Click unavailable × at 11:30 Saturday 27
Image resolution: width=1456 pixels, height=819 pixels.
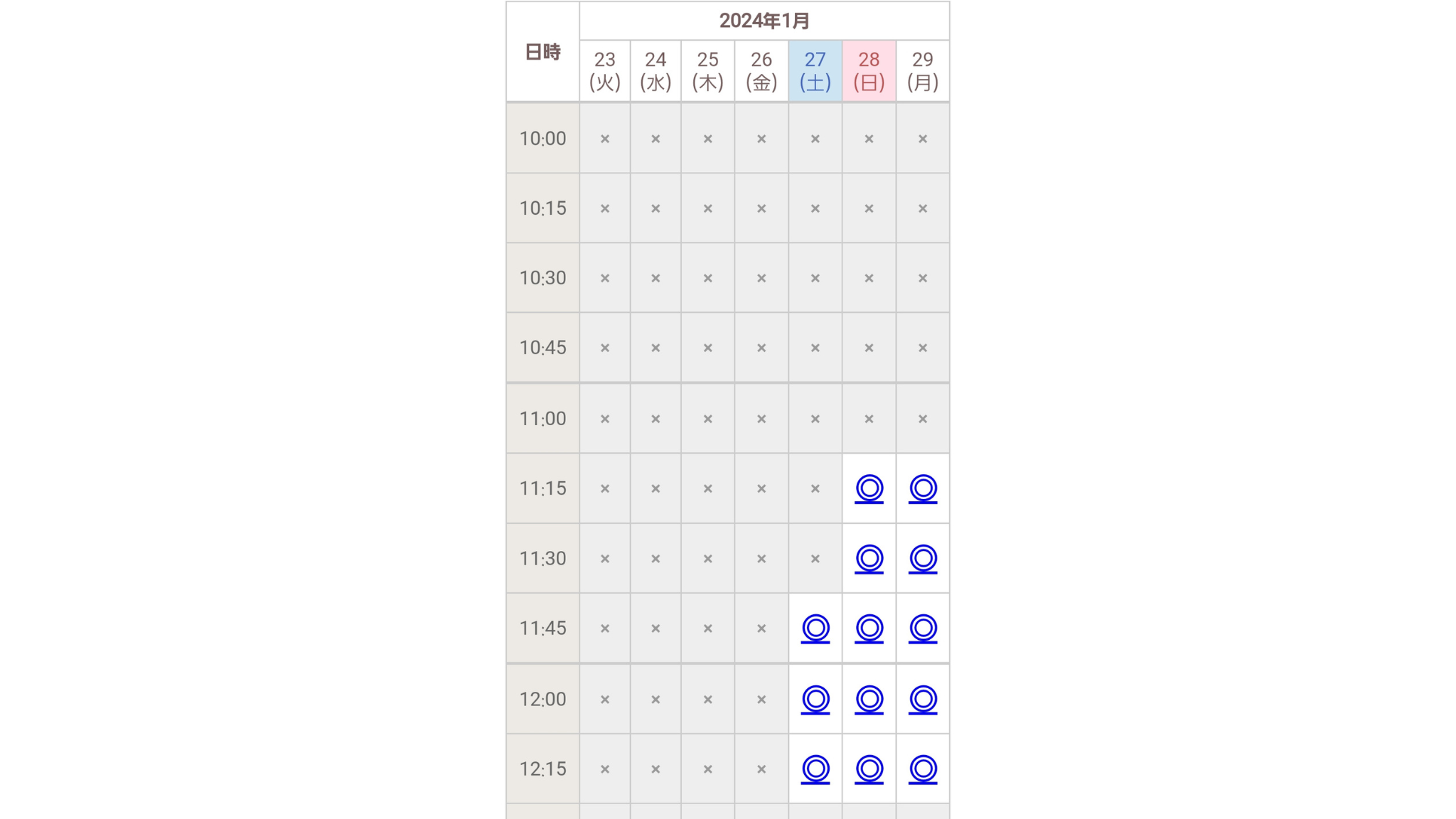815,559
